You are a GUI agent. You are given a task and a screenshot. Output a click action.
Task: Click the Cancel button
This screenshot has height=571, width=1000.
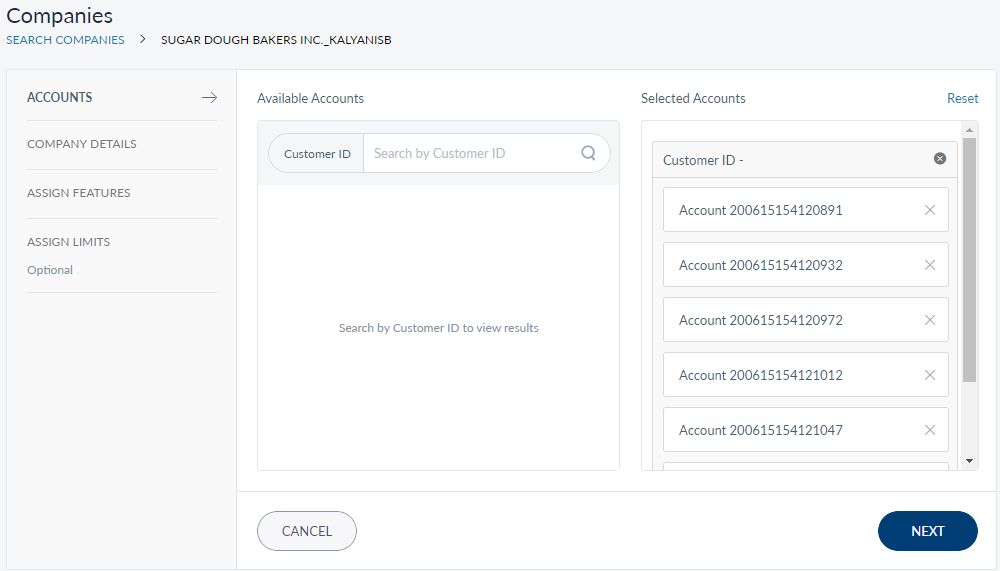coord(307,531)
